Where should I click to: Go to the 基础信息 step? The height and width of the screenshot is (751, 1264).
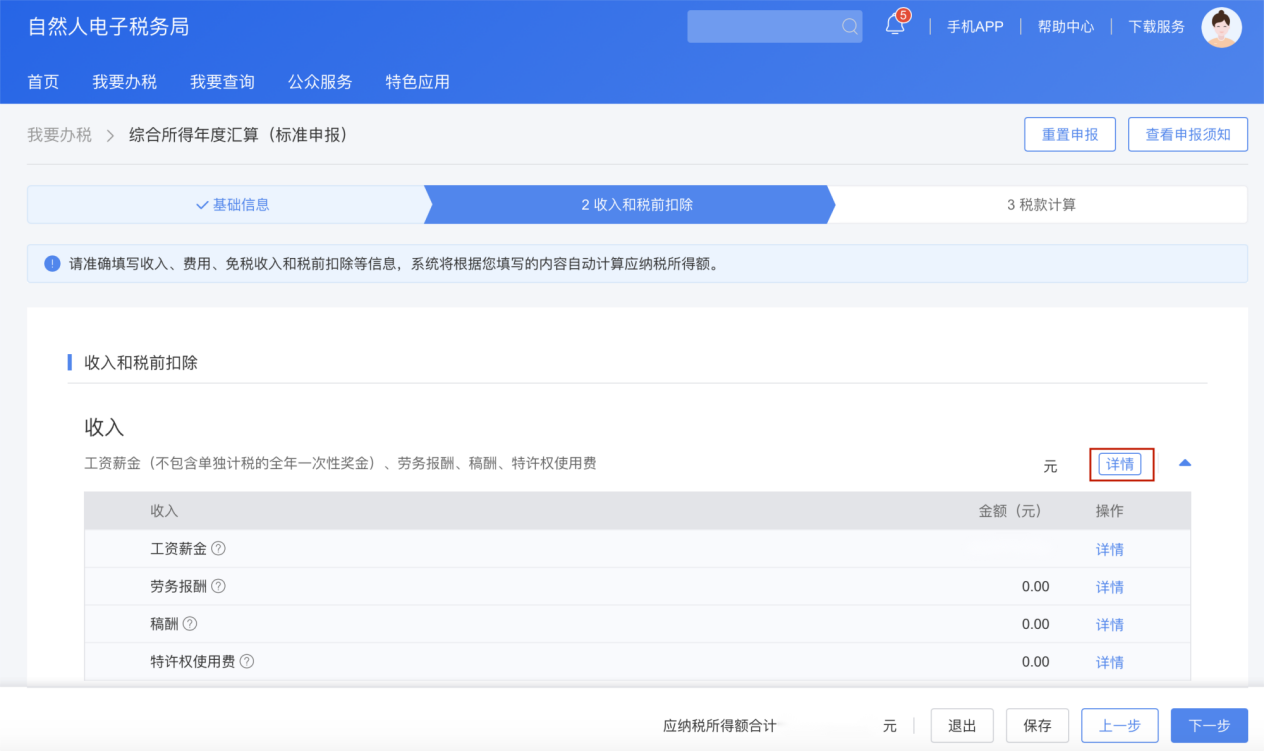click(x=232, y=205)
